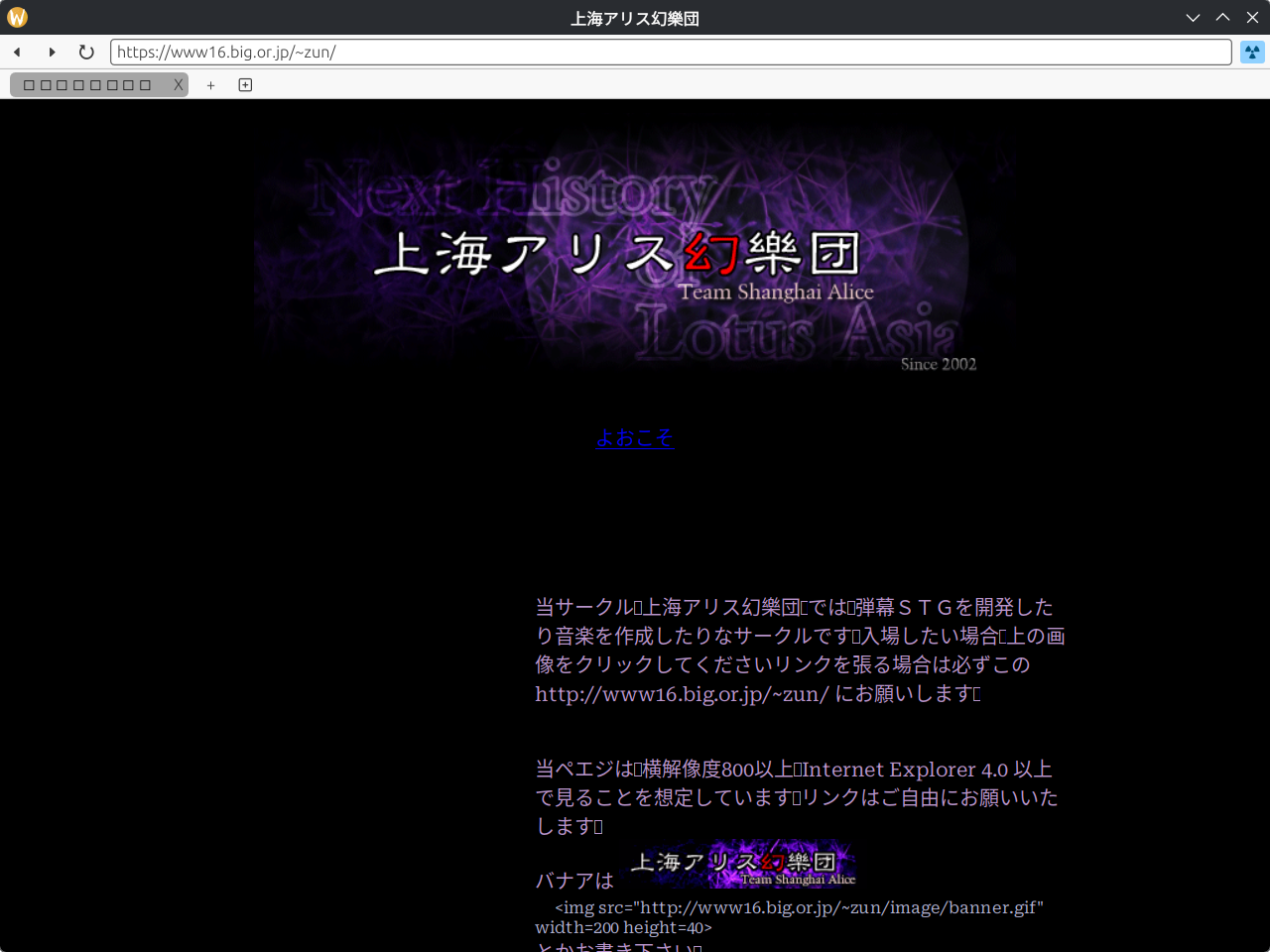Click the large Team Shanghai Alice banner
Viewport: 1270px width, 952px height.
[x=634, y=253]
